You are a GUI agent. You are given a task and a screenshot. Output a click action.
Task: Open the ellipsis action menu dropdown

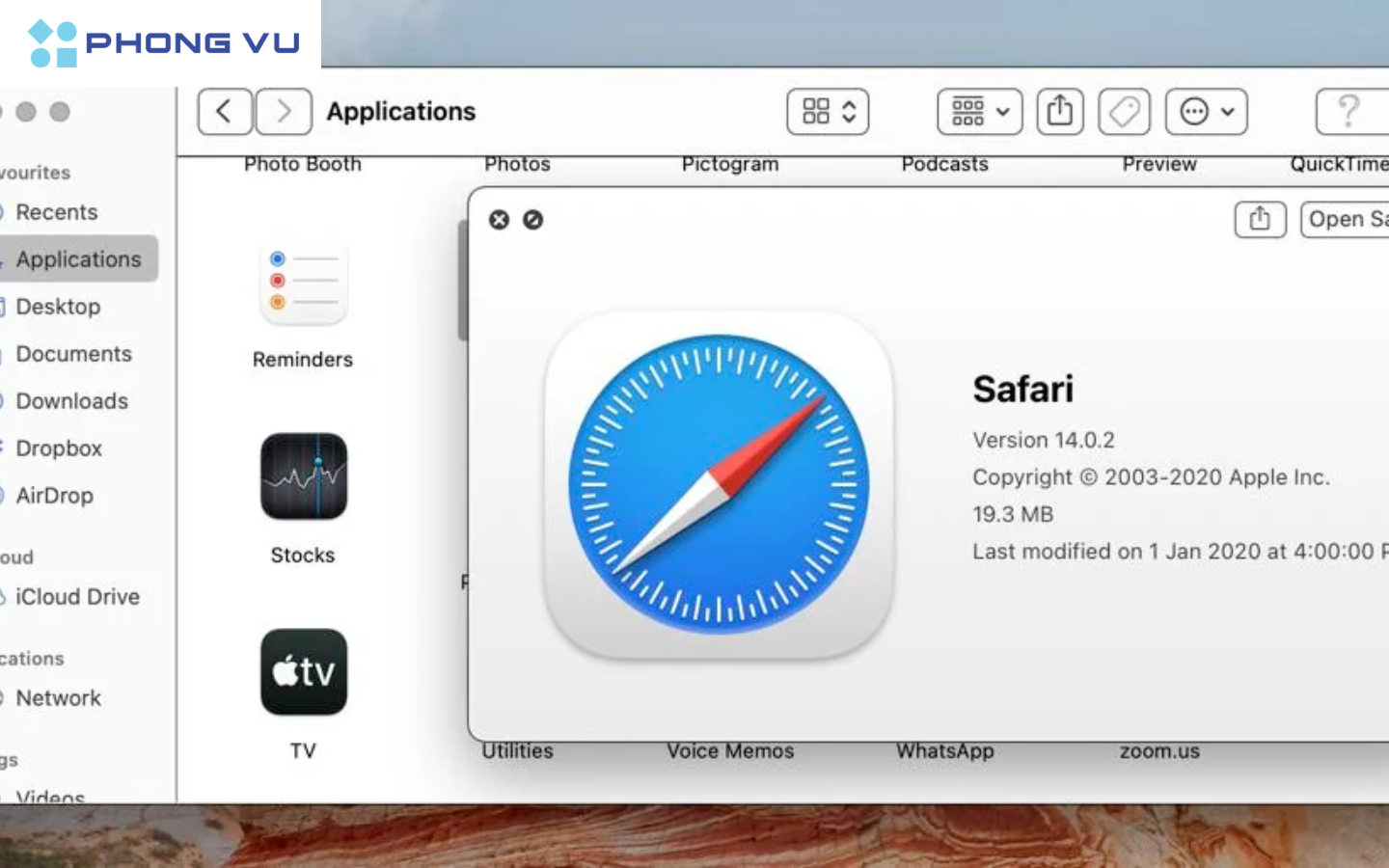[x=1207, y=112]
